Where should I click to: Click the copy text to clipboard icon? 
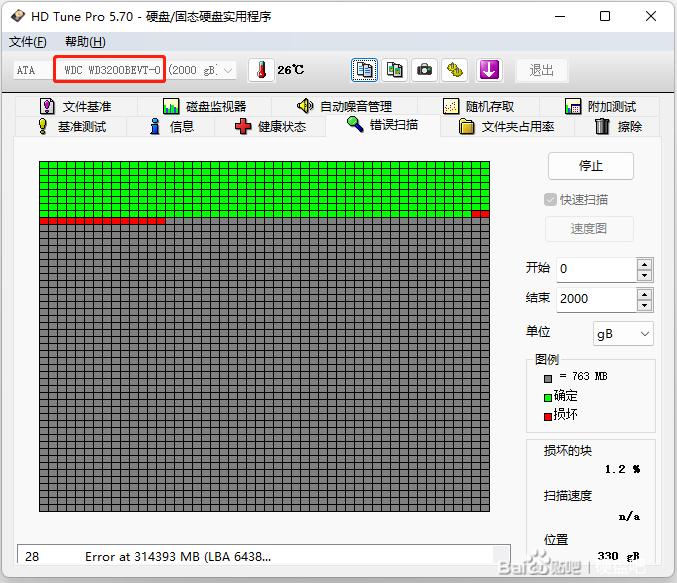[364, 70]
